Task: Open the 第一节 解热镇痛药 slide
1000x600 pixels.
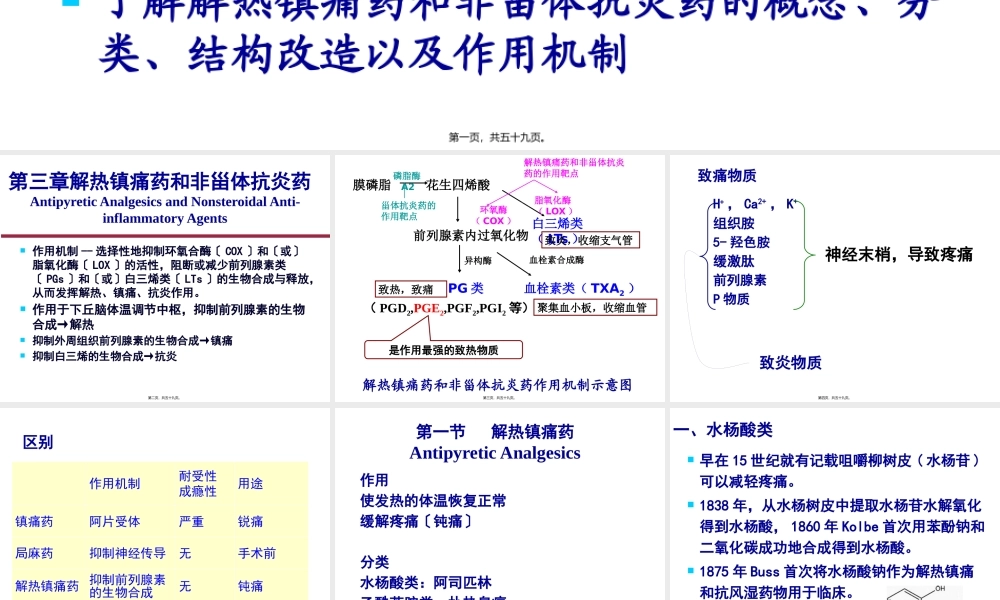Action: (499, 504)
